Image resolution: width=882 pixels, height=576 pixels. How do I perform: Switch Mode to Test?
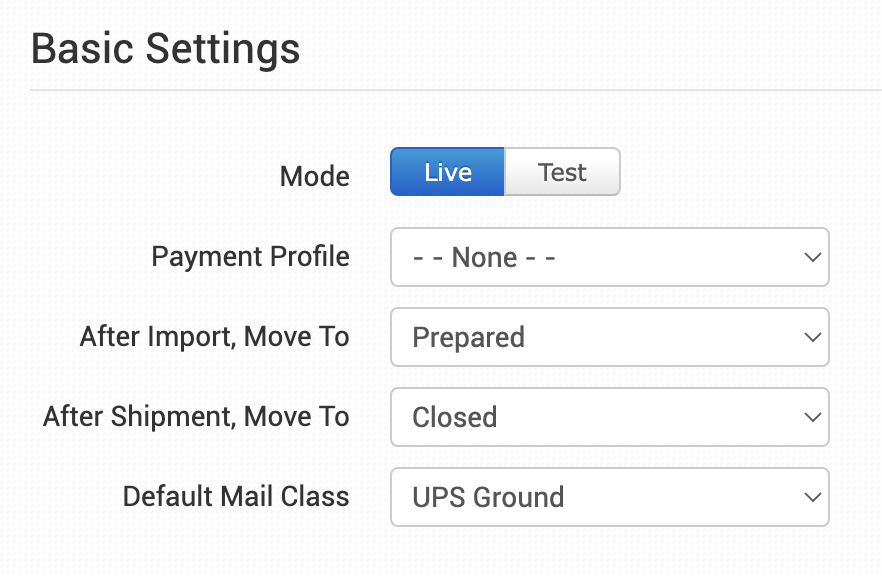pos(562,172)
